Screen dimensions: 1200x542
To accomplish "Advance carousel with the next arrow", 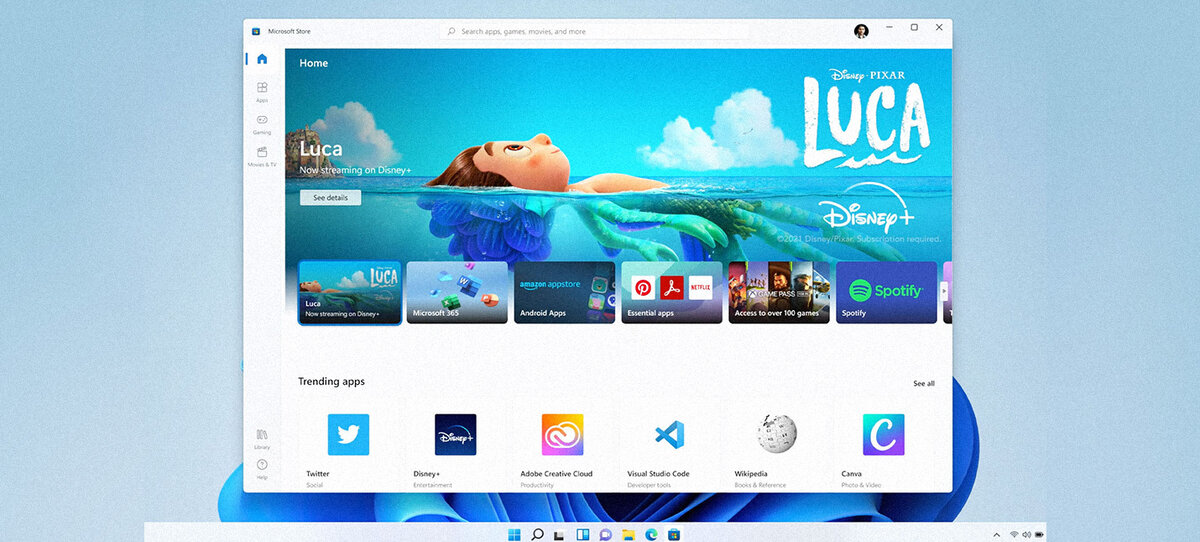I will pyautogui.click(x=944, y=291).
